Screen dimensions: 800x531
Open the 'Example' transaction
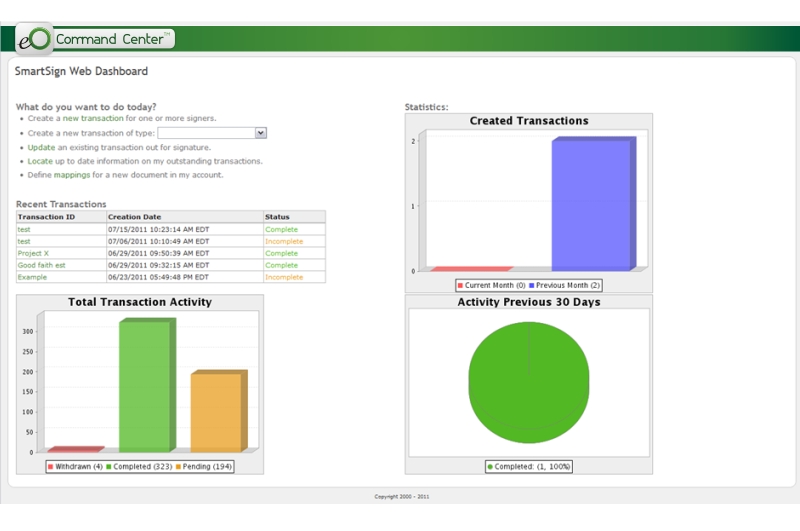32,277
